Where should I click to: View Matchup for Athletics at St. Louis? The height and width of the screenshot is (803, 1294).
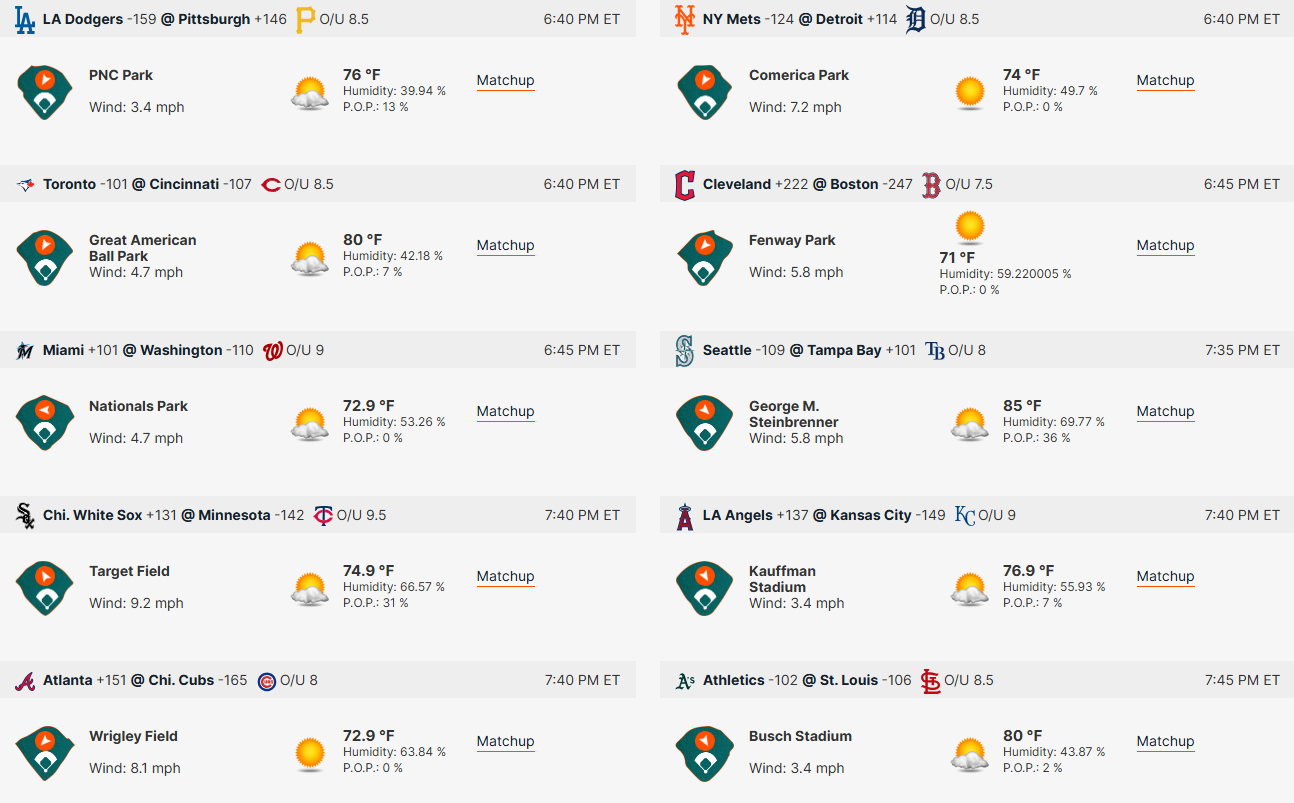[1165, 742]
